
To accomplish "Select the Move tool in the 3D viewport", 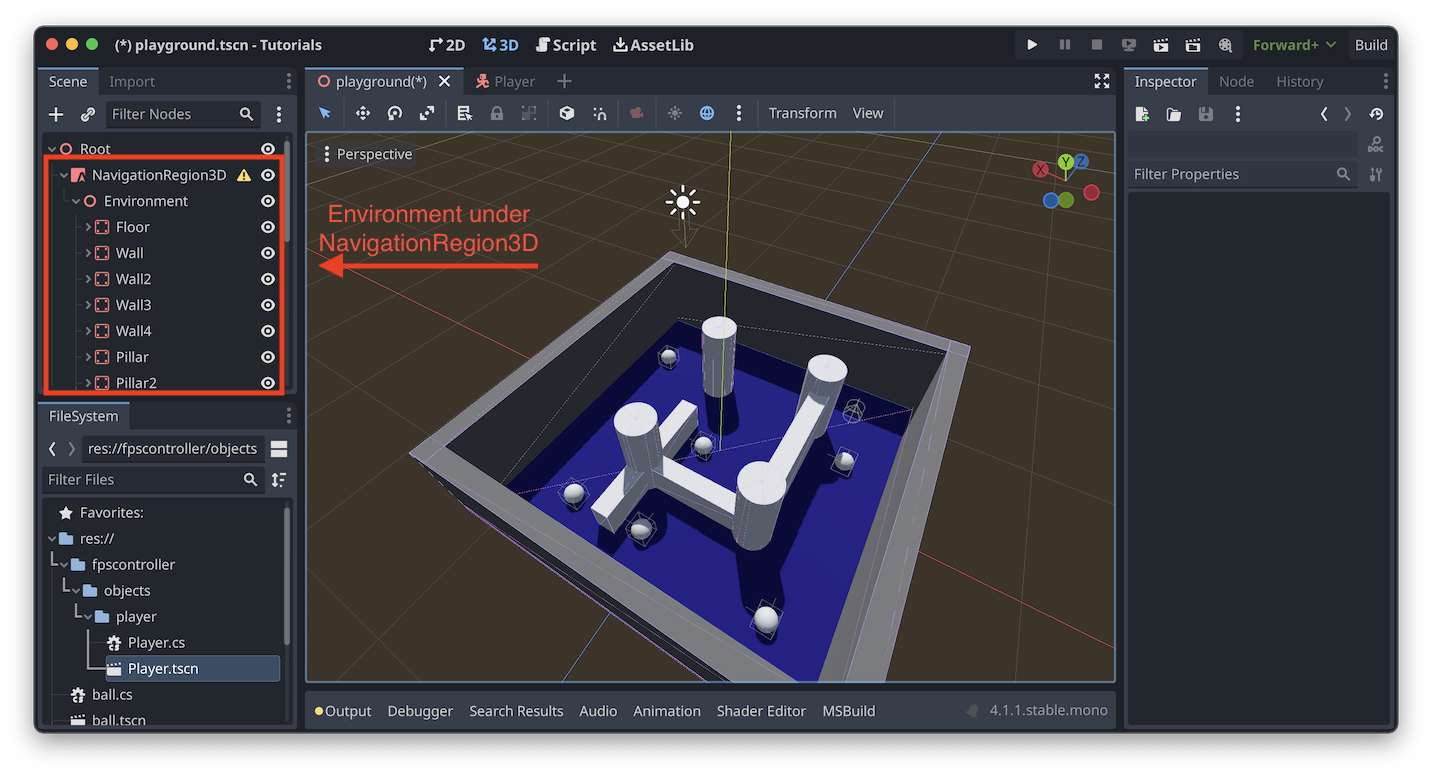I will click(363, 113).
